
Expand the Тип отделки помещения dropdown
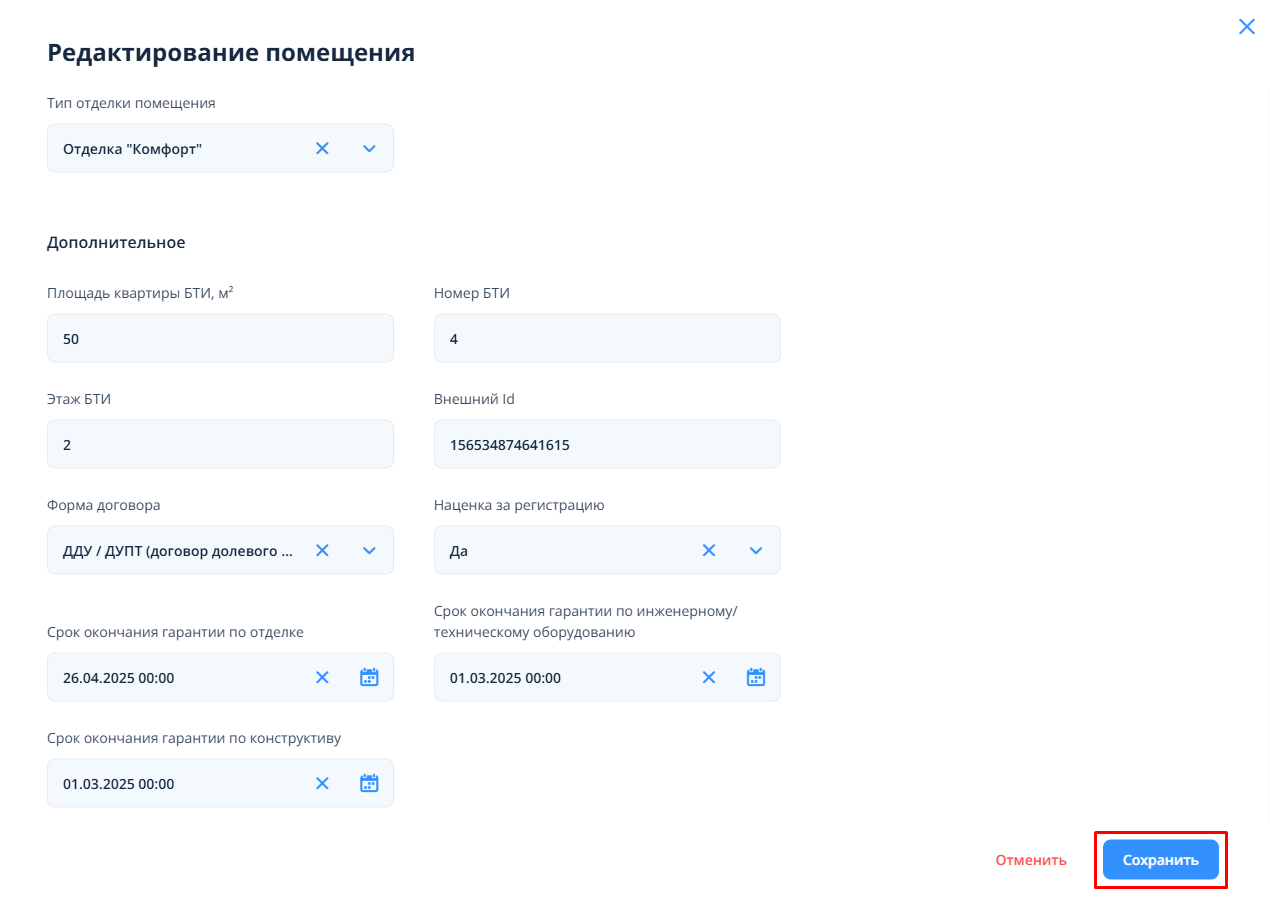point(369,148)
